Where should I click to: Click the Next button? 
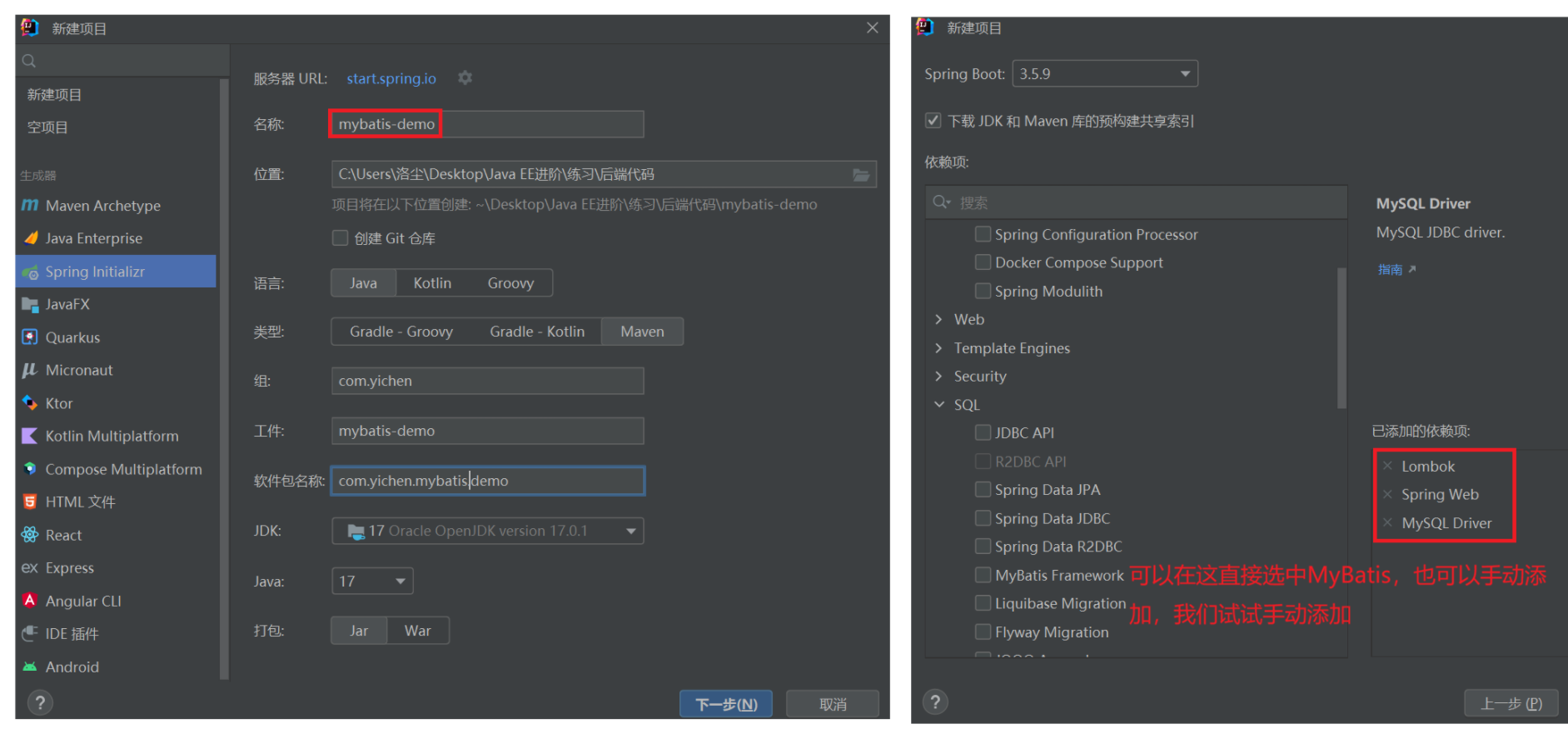pos(726,704)
